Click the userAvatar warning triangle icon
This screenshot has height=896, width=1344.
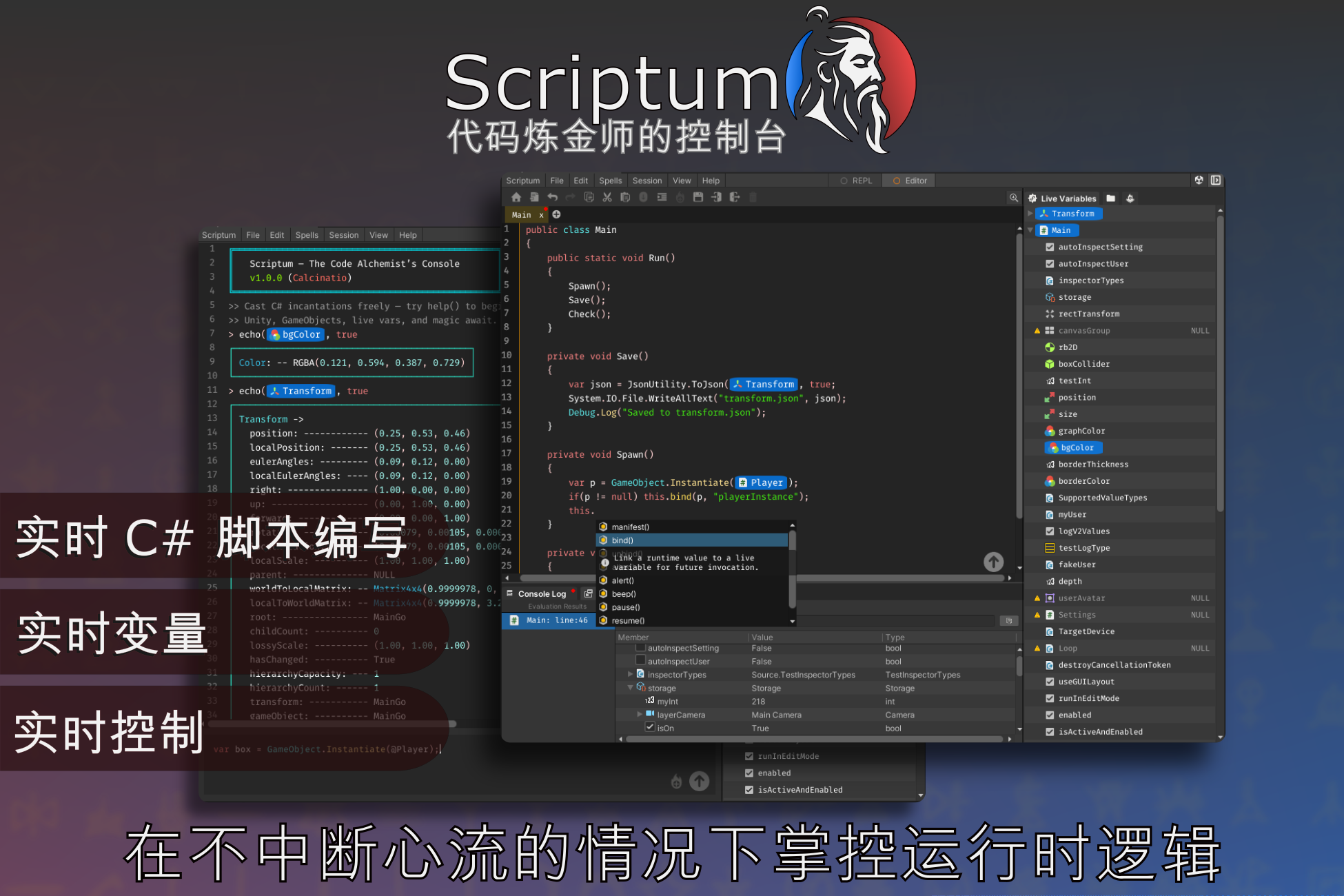coord(1037,598)
